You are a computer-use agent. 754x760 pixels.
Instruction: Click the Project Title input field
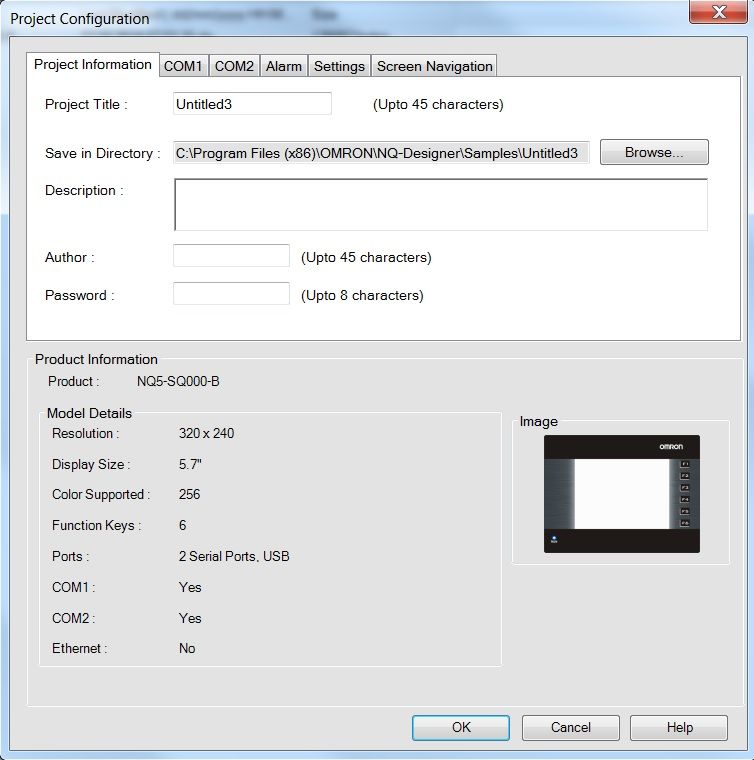(252, 104)
